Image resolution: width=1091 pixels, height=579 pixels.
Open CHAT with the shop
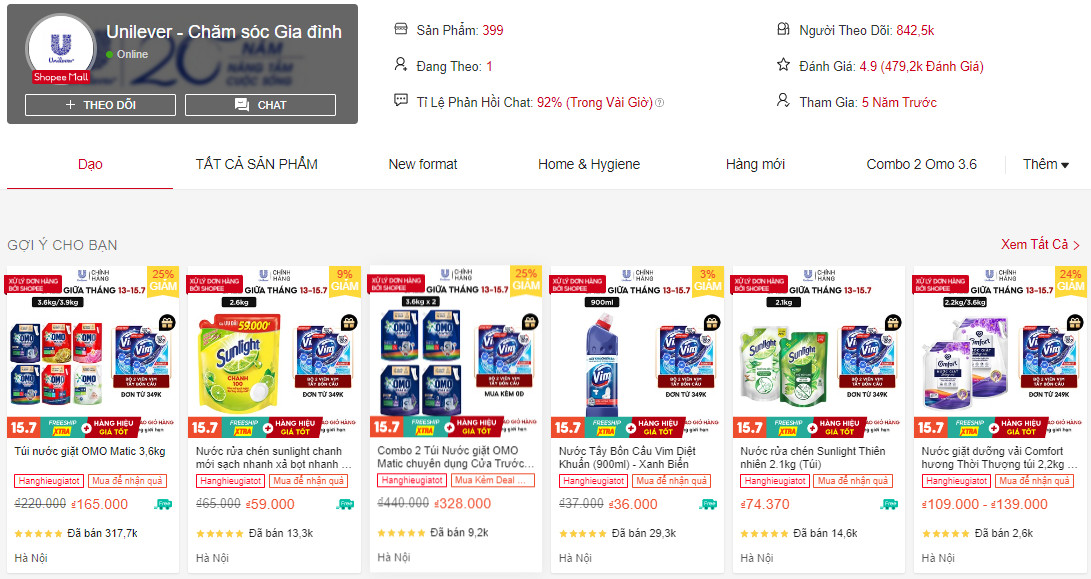(260, 105)
